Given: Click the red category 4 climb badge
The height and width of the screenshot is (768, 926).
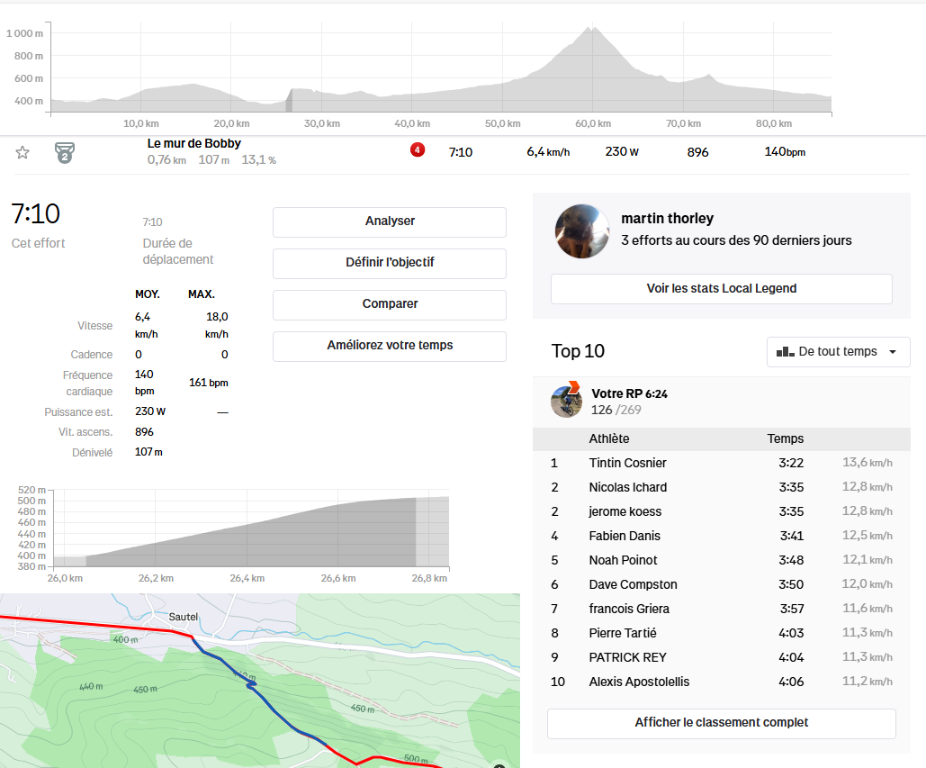Looking at the screenshot, I should pyautogui.click(x=418, y=150).
